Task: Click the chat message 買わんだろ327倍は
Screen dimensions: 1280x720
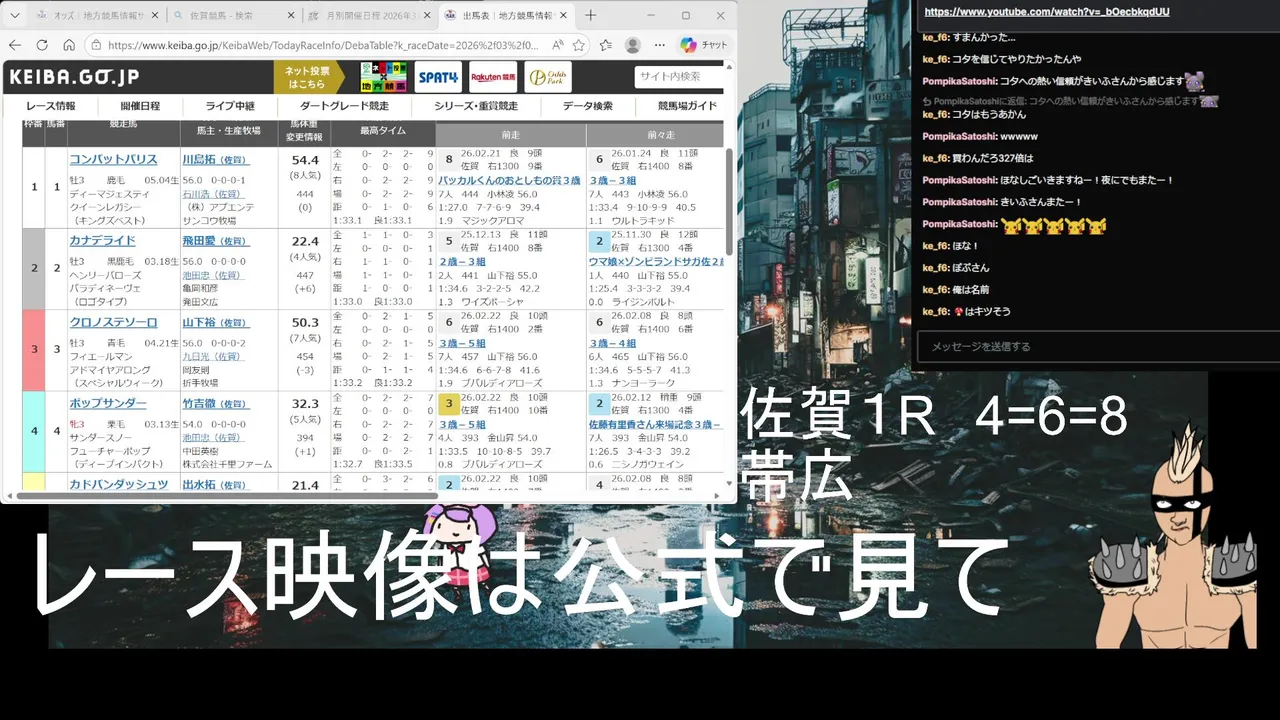Action: pos(993,158)
